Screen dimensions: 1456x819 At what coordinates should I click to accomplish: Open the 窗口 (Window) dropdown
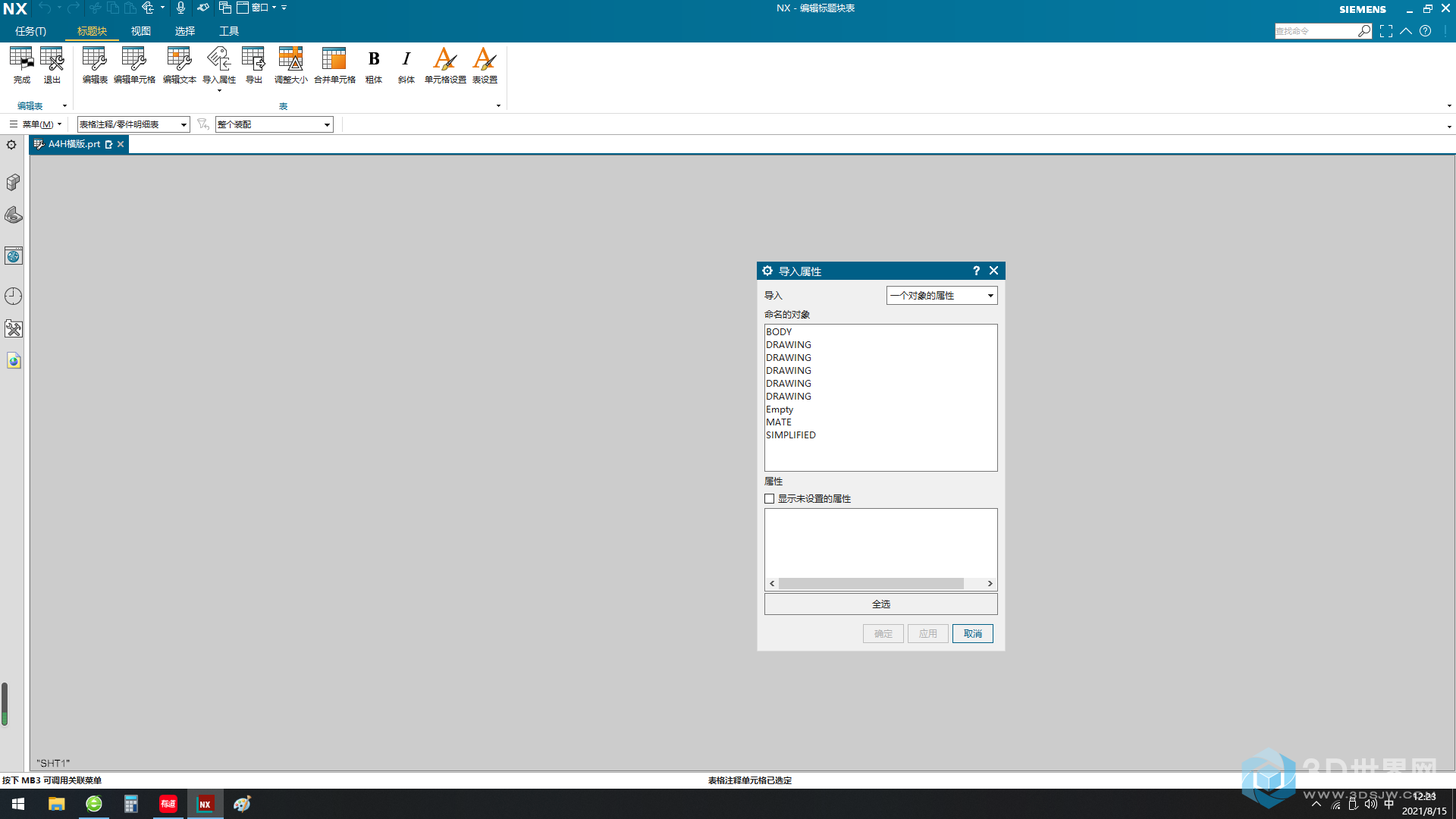pos(257,8)
